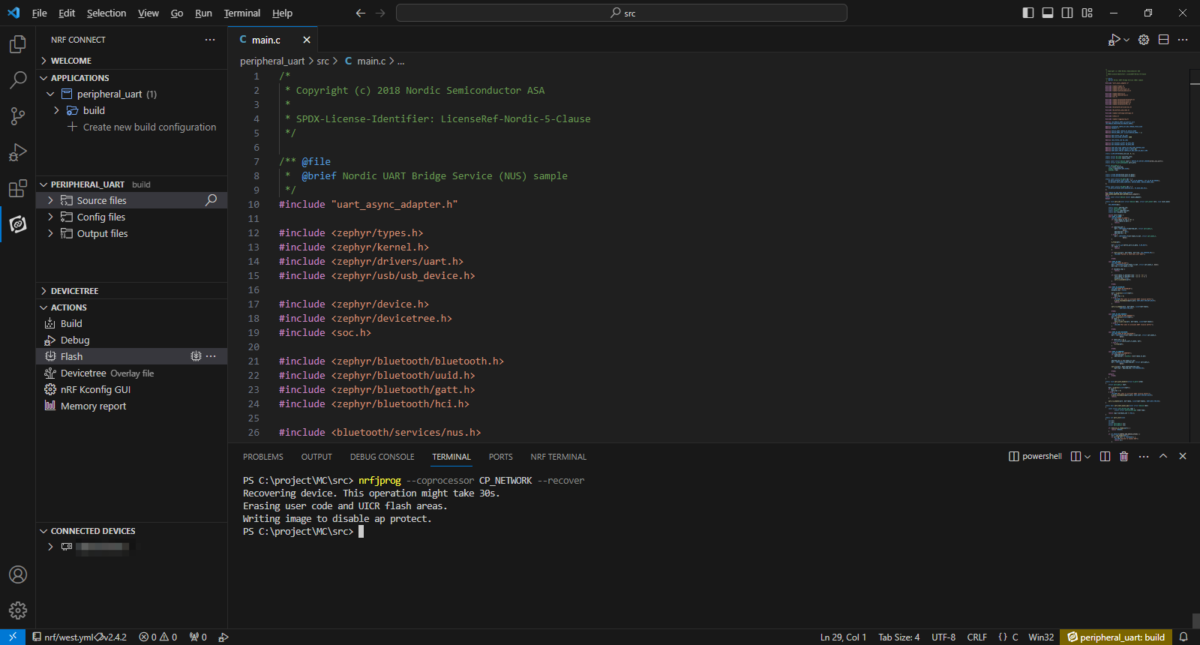Kill terminal with the trash icon
1200x645 pixels.
click(1123, 456)
